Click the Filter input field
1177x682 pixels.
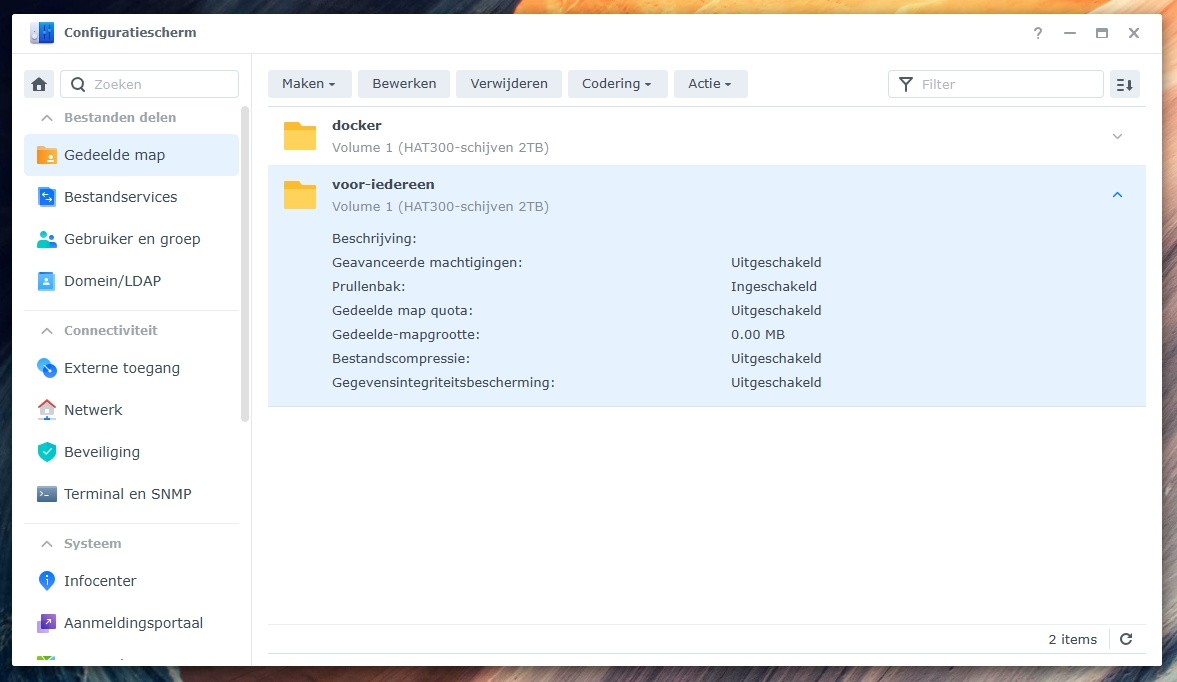(x=1008, y=84)
